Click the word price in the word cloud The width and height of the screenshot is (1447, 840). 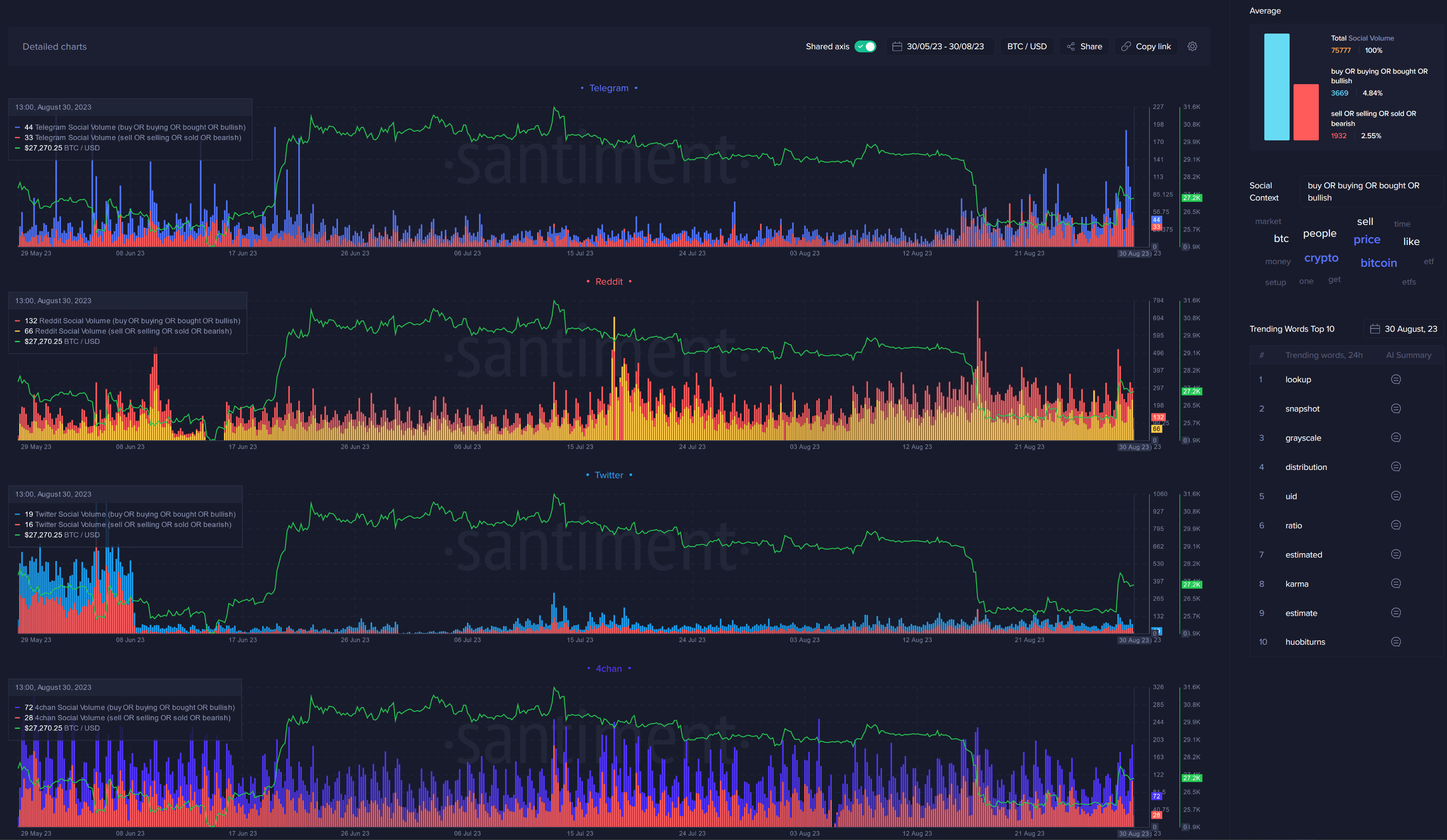point(1367,239)
